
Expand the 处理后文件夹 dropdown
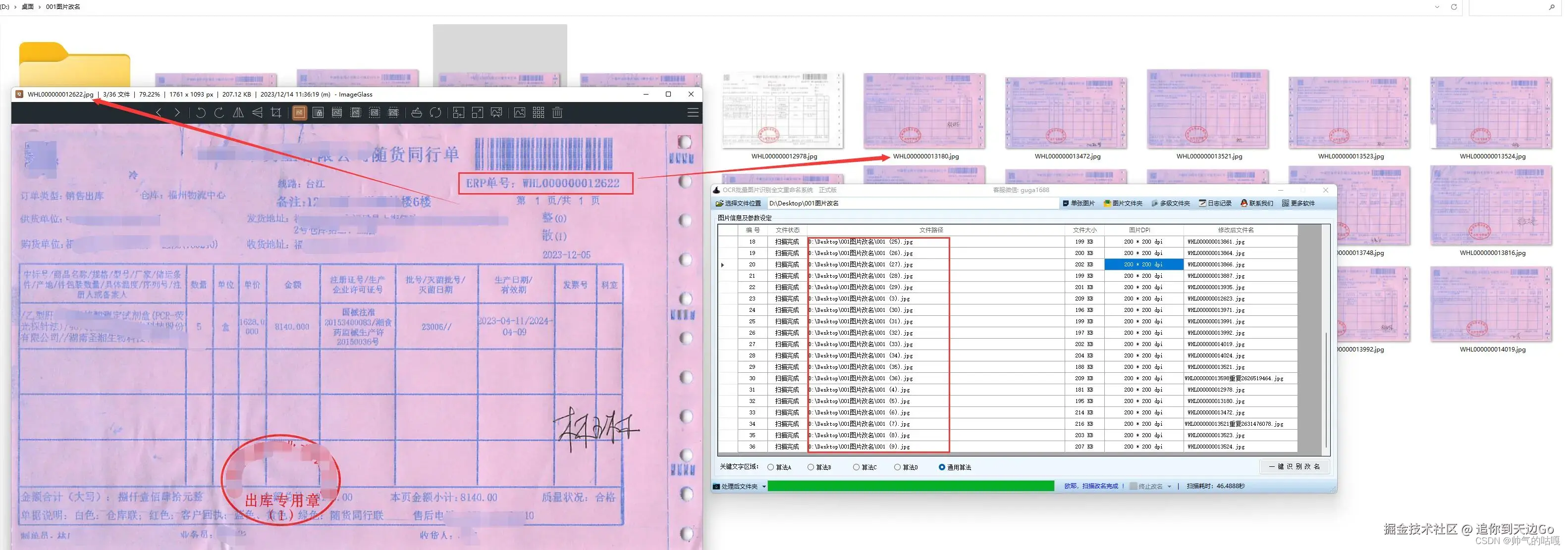tap(763, 486)
